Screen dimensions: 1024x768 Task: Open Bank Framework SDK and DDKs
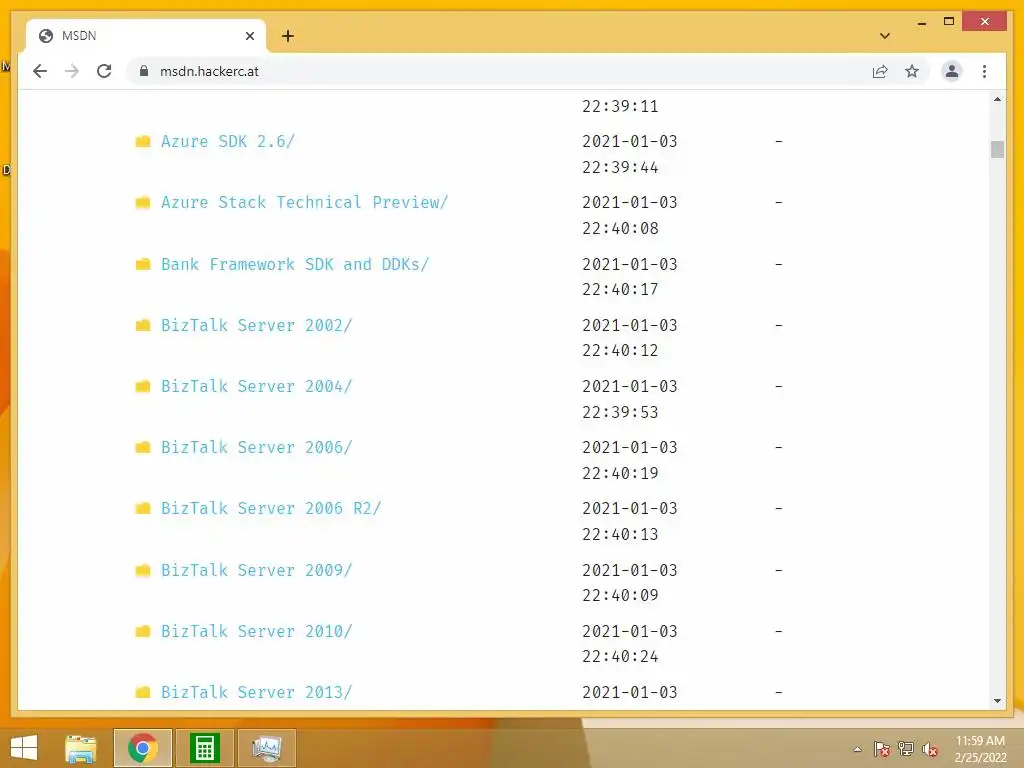[295, 264]
